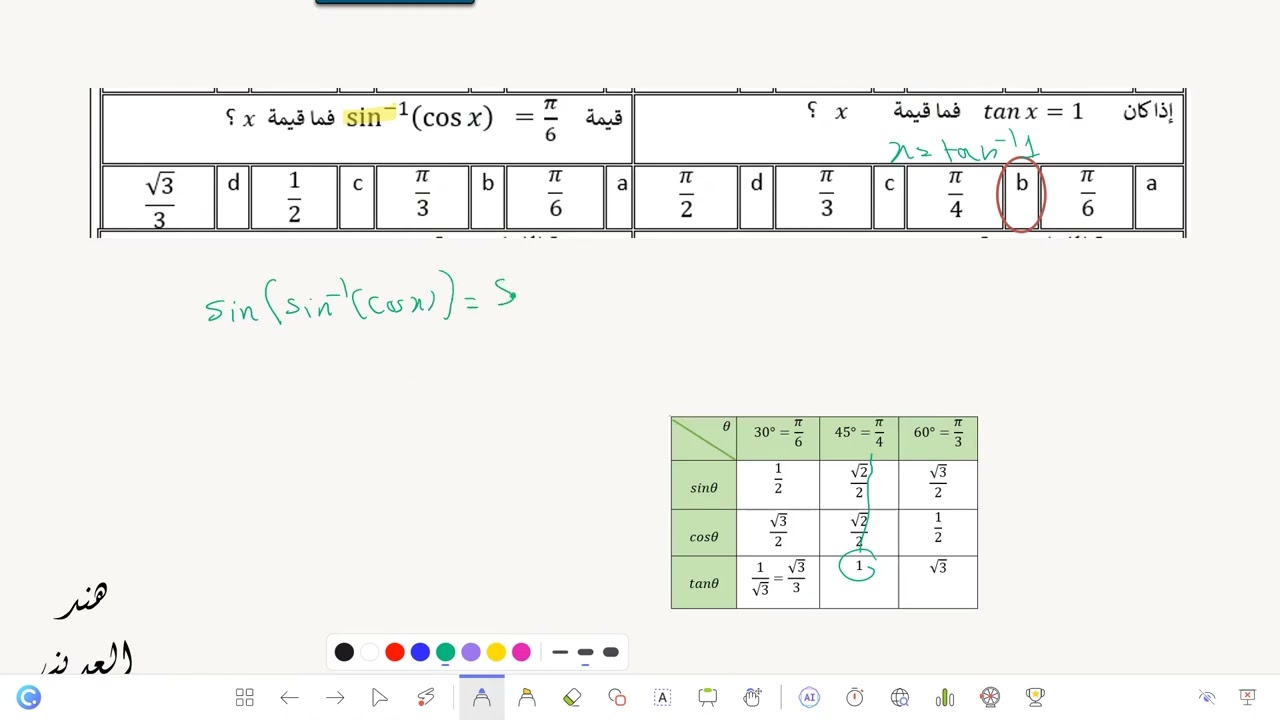Click the π/2 answer option

coord(686,193)
